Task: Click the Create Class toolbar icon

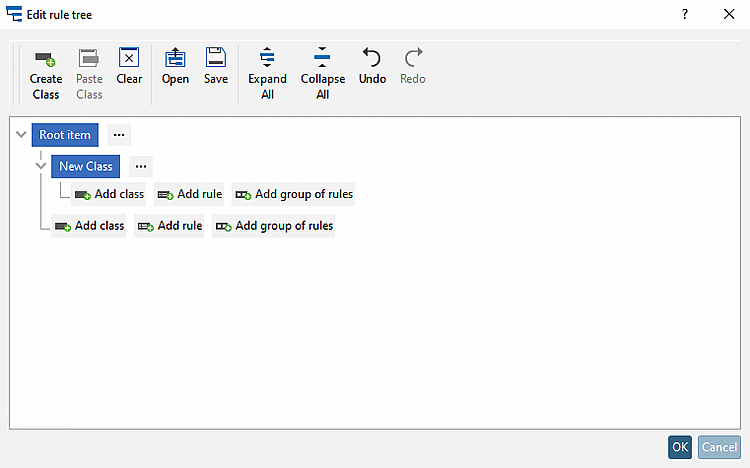Action: coord(45,74)
